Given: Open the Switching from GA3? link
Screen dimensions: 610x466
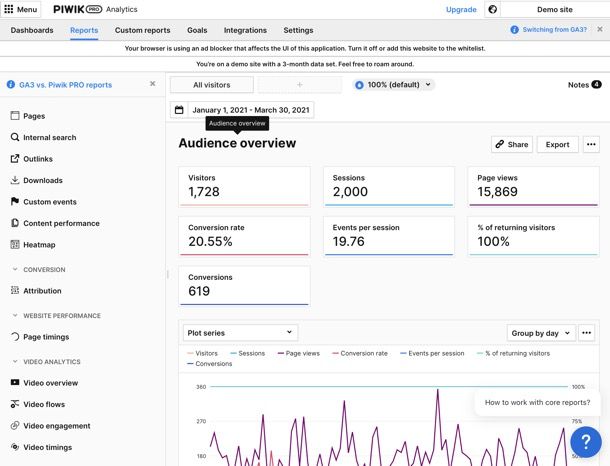Looking at the screenshot, I should [554, 30].
